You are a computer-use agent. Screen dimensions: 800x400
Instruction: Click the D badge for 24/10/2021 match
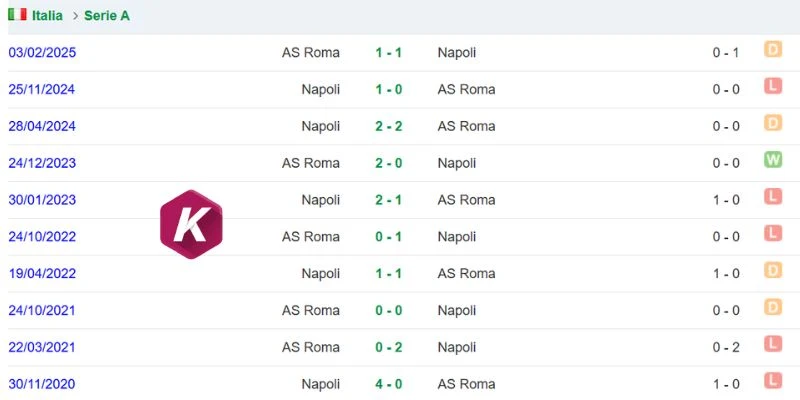[x=773, y=307]
